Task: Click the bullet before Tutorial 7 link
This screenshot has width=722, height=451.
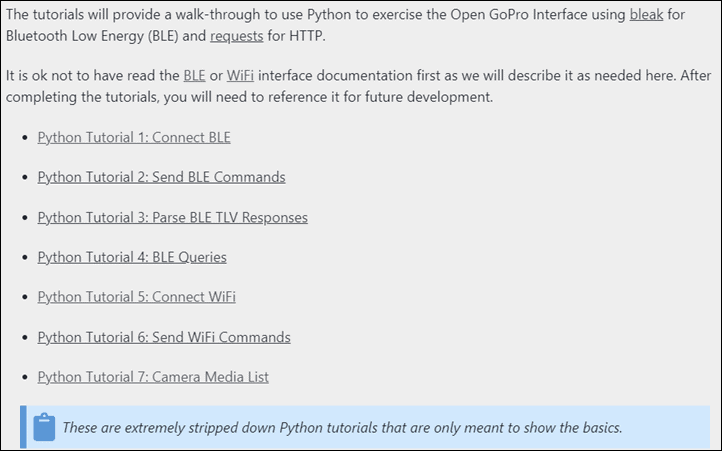Action: click(25, 377)
